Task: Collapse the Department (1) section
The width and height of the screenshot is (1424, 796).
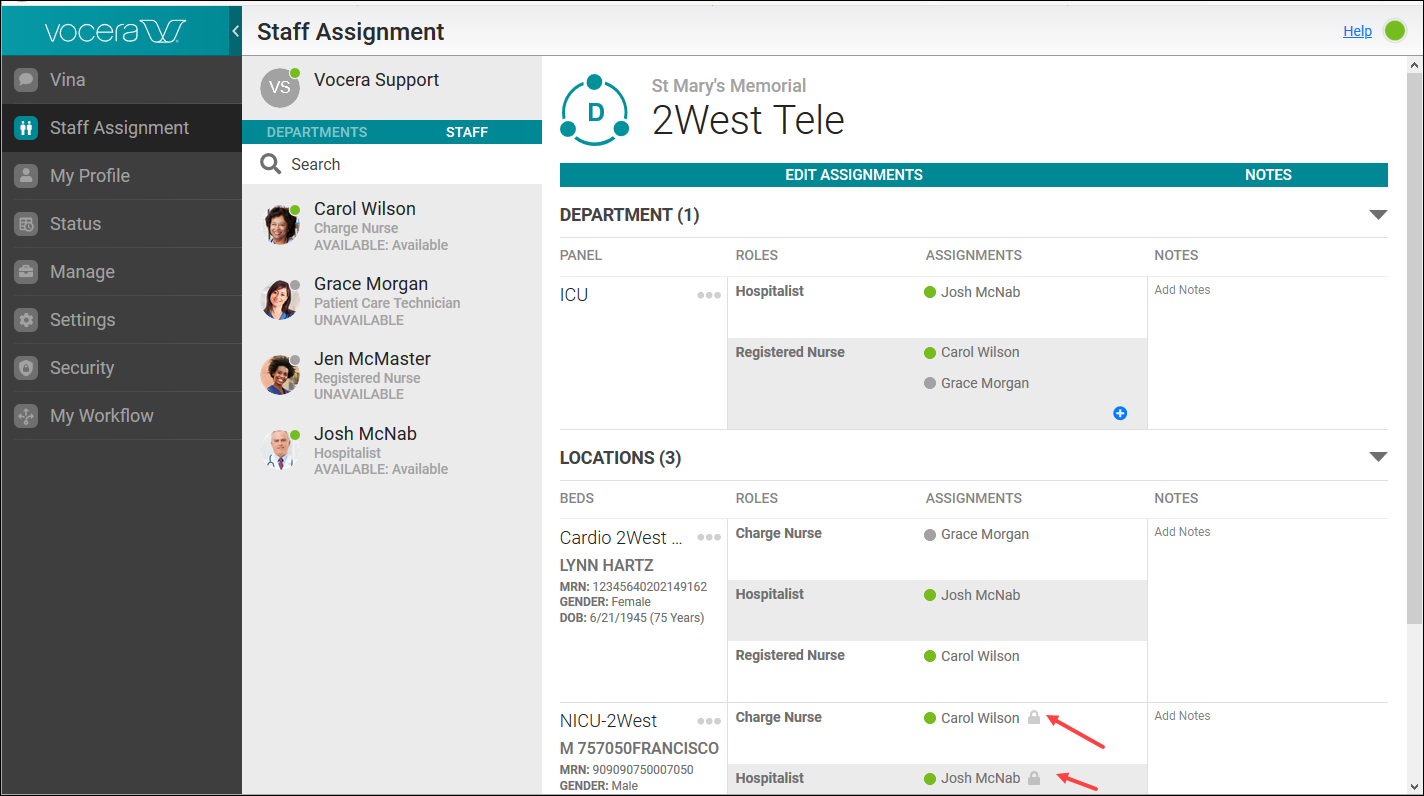Action: [x=1378, y=215]
